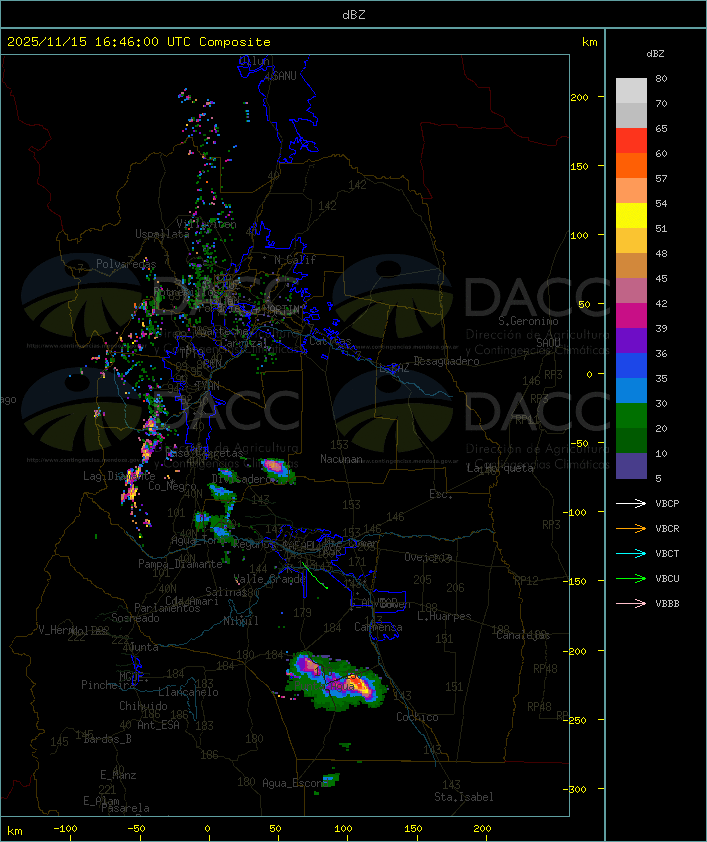Click the Nacunan place label

[x=341, y=459]
